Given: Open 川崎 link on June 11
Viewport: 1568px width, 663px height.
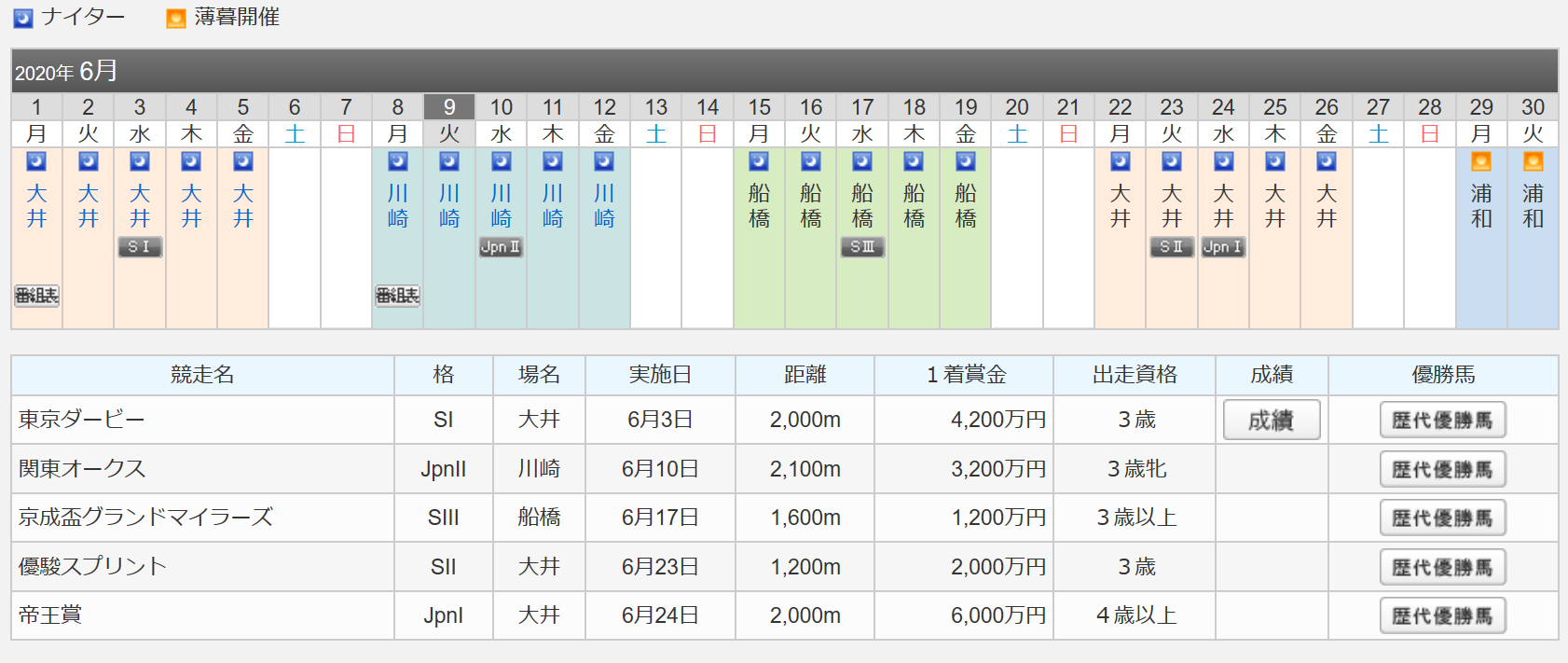Looking at the screenshot, I should [553, 206].
